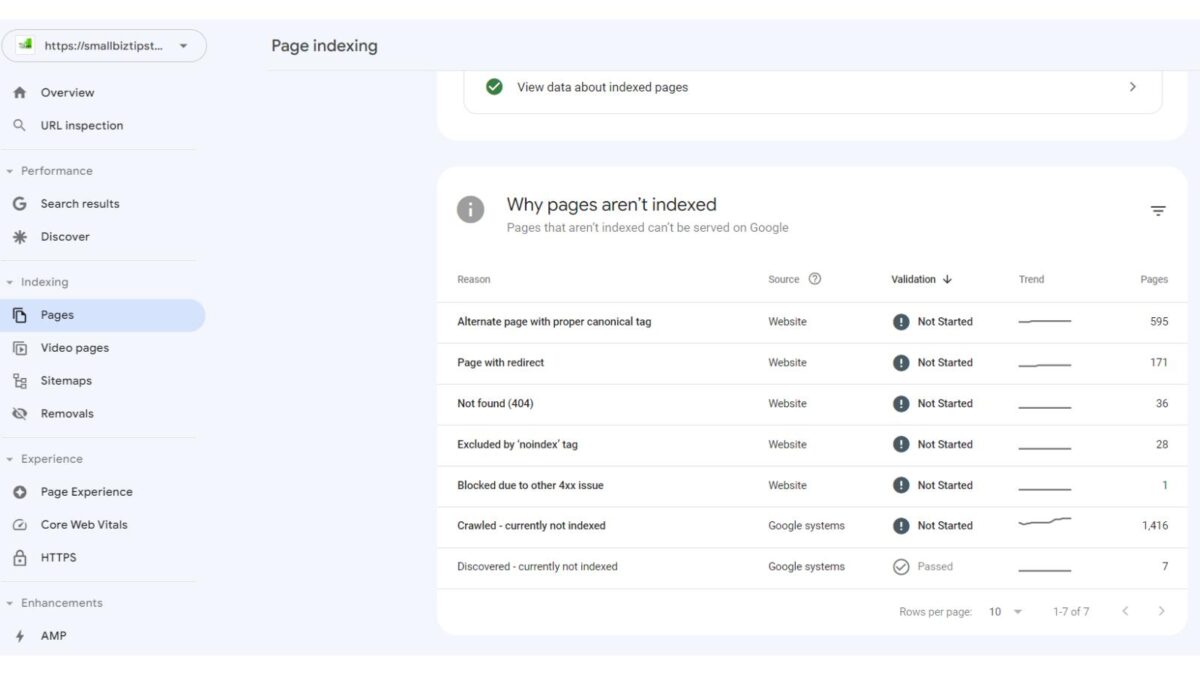Go to Search results report
Screen dimensions: 1200x675
80,204
